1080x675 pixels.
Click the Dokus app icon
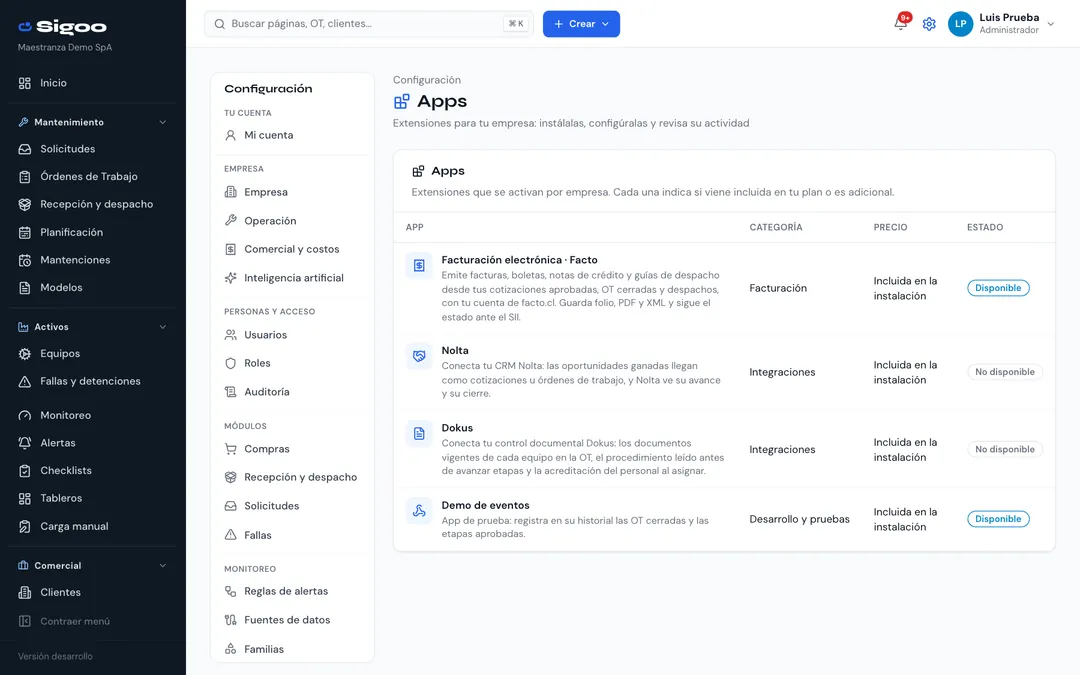419,433
